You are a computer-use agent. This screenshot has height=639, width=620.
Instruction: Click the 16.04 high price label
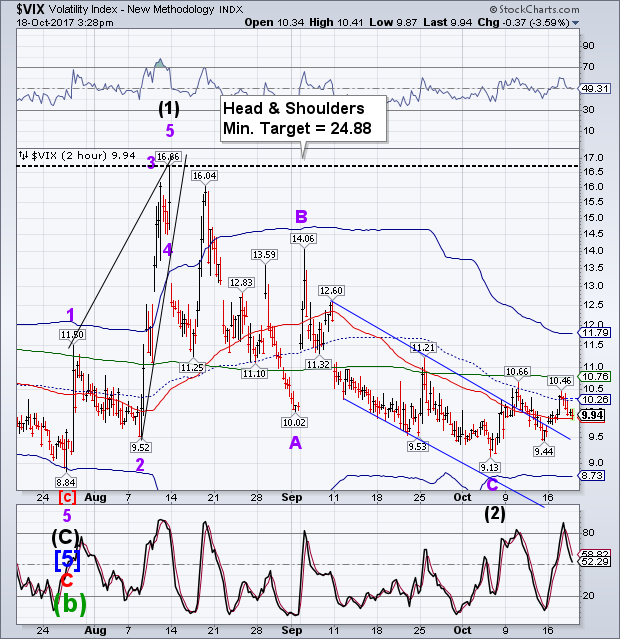tap(205, 176)
